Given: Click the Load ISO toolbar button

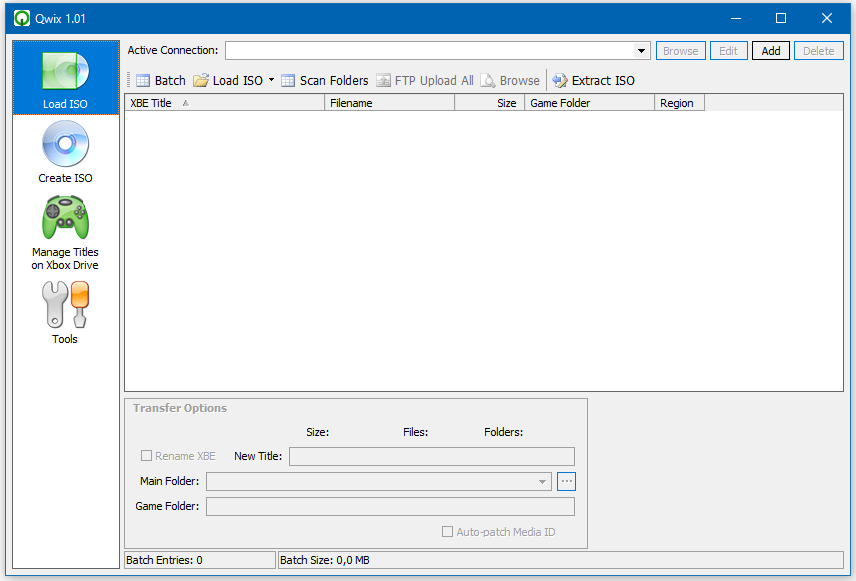Looking at the screenshot, I should [229, 81].
